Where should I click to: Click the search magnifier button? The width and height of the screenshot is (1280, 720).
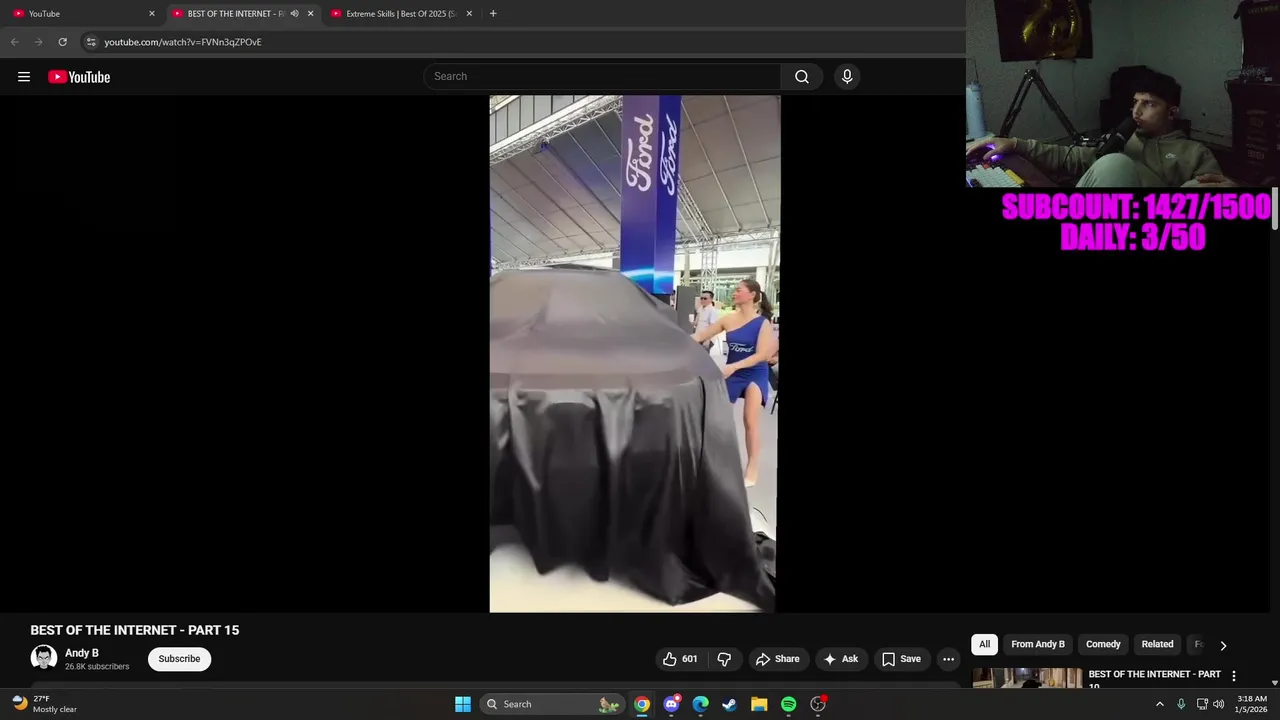[802, 77]
